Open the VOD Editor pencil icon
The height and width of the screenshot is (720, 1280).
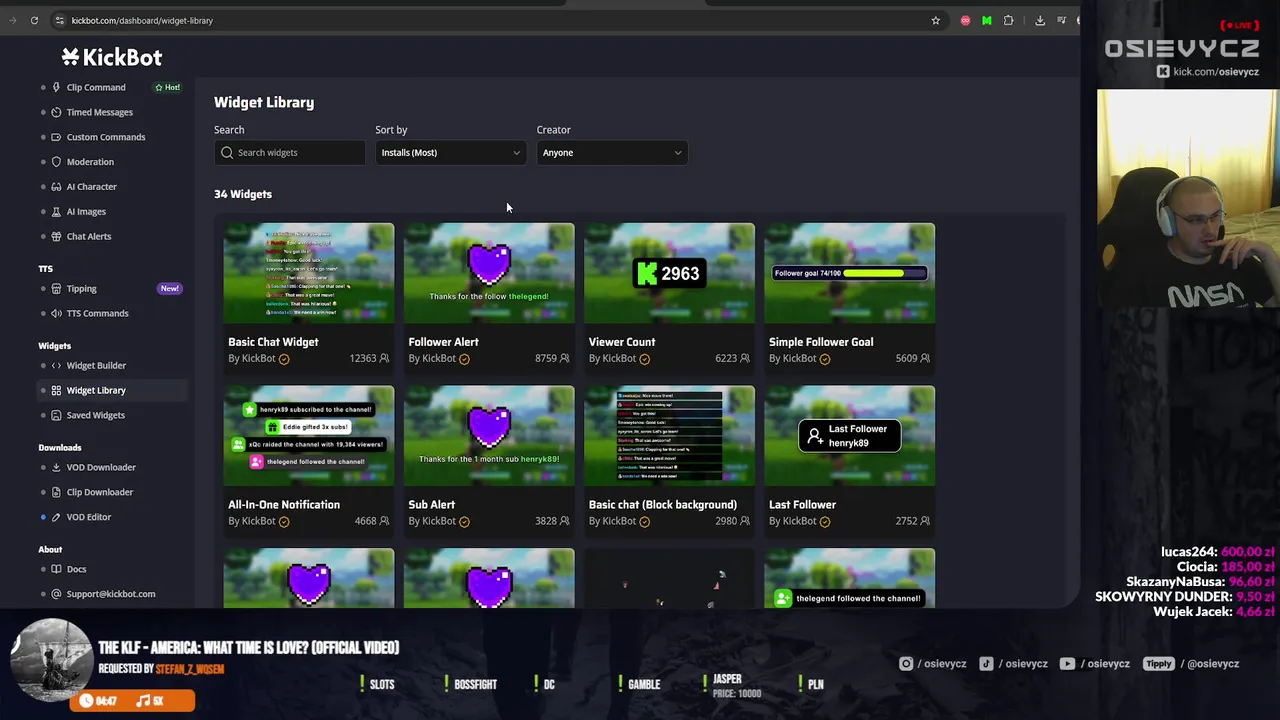[56, 517]
